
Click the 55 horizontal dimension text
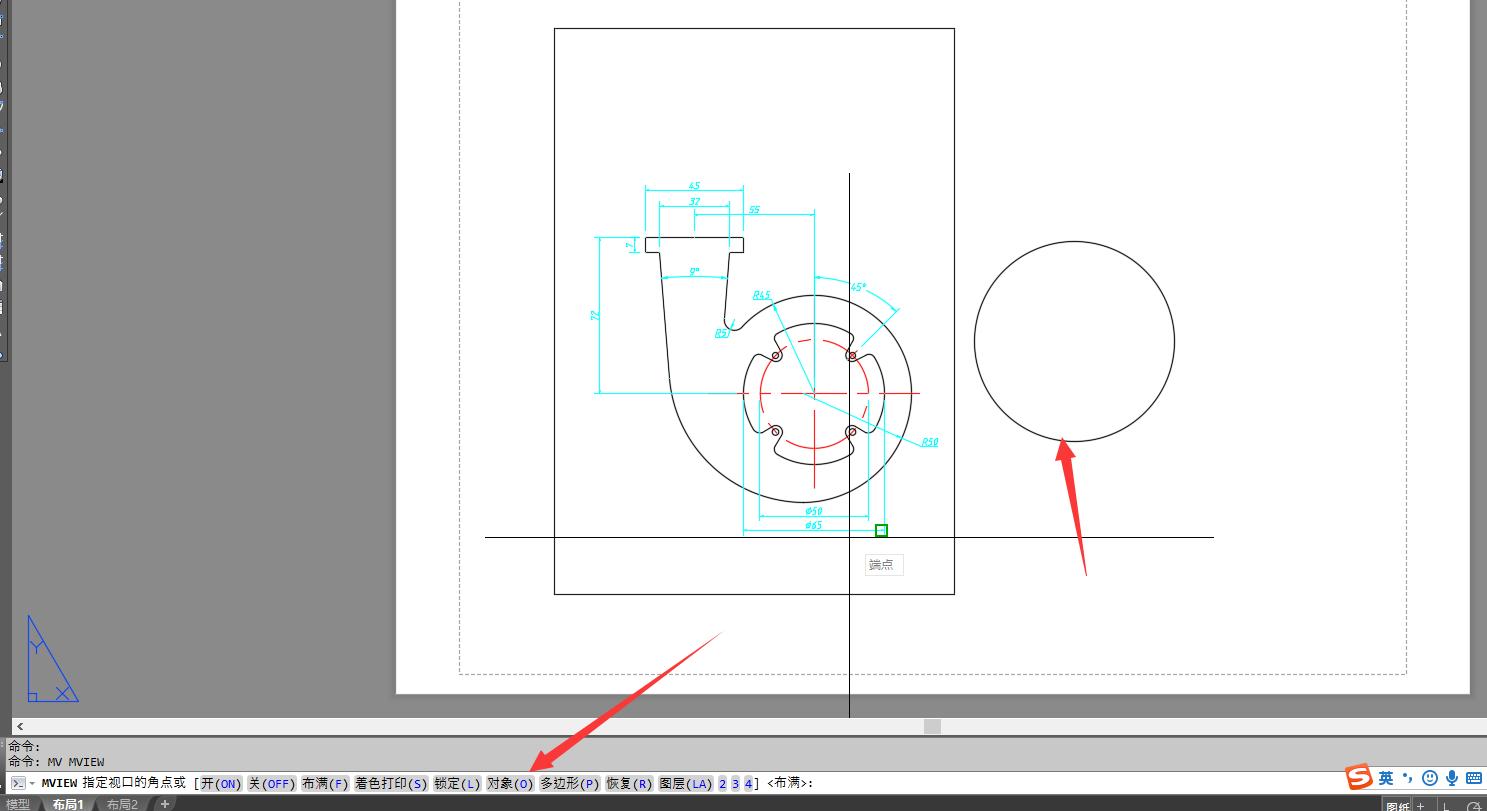(x=754, y=210)
